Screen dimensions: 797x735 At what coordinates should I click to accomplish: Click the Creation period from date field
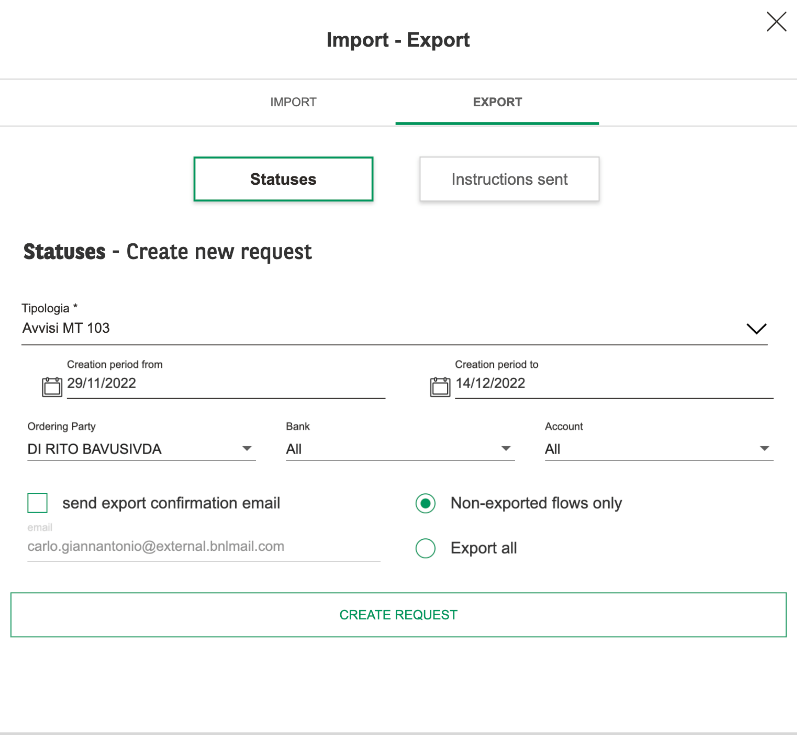[226, 384]
